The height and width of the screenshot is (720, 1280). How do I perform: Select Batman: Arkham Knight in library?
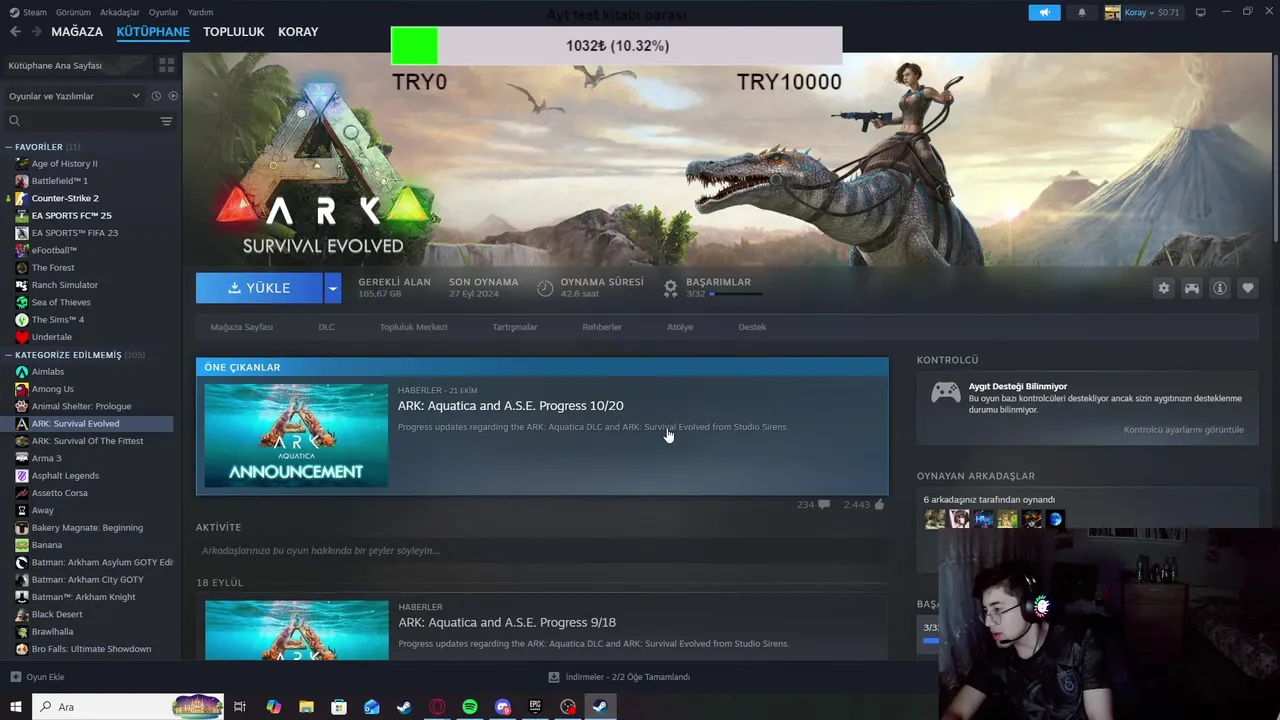(83, 597)
